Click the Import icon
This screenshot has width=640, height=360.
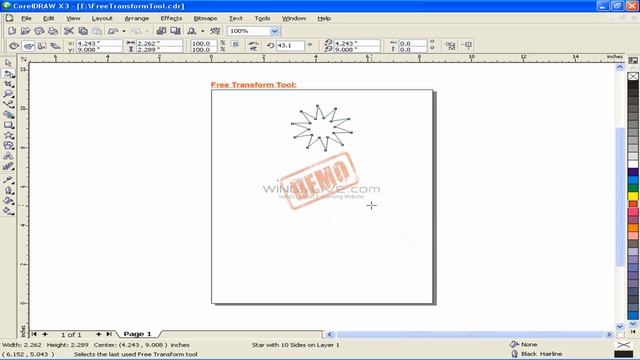click(x=161, y=31)
